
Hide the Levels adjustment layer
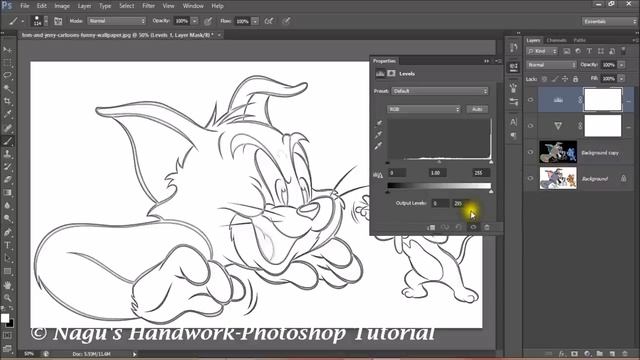point(531,100)
